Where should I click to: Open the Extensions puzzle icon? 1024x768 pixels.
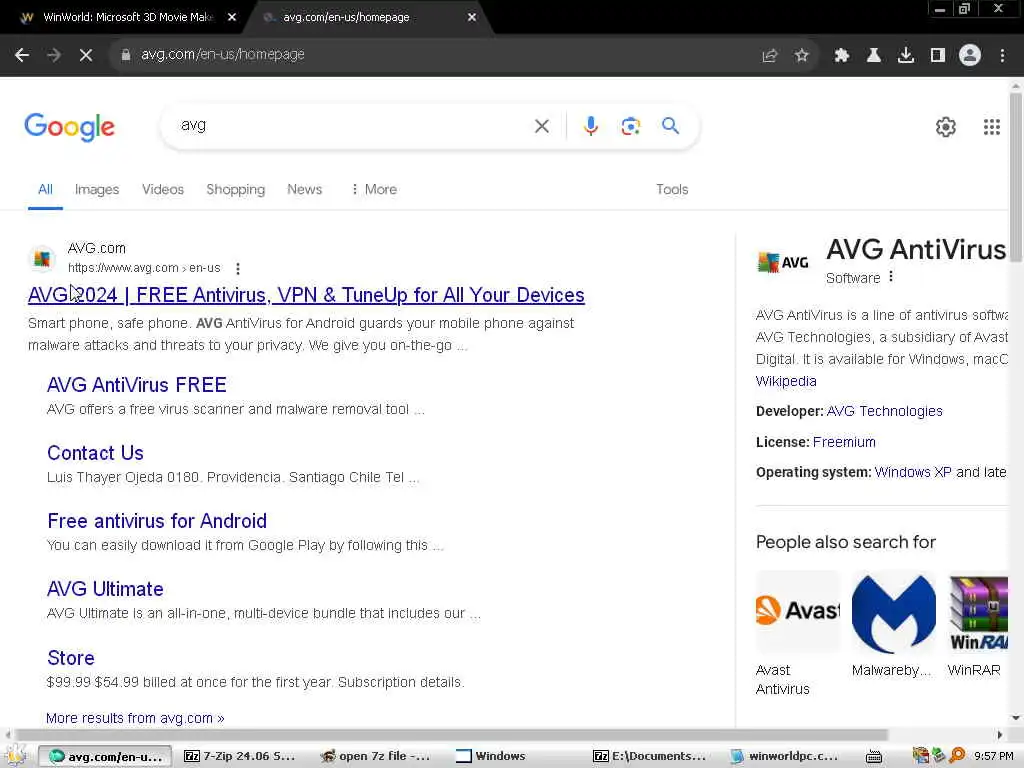(x=842, y=56)
